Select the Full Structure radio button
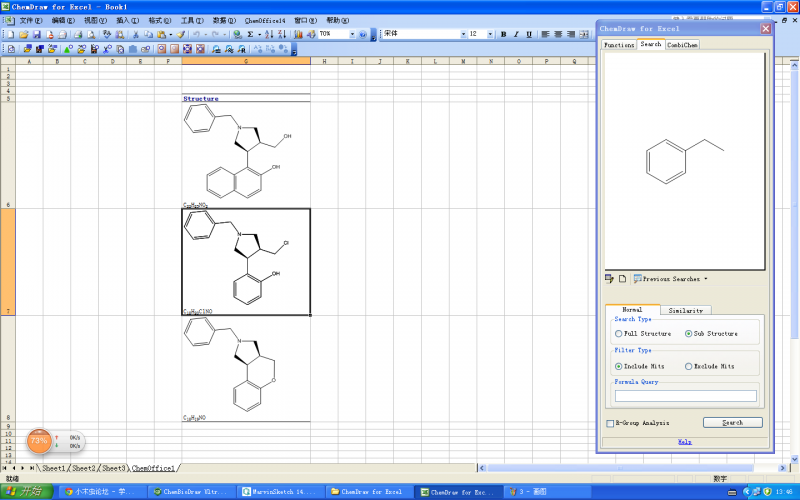The image size is (800, 500). coord(619,333)
